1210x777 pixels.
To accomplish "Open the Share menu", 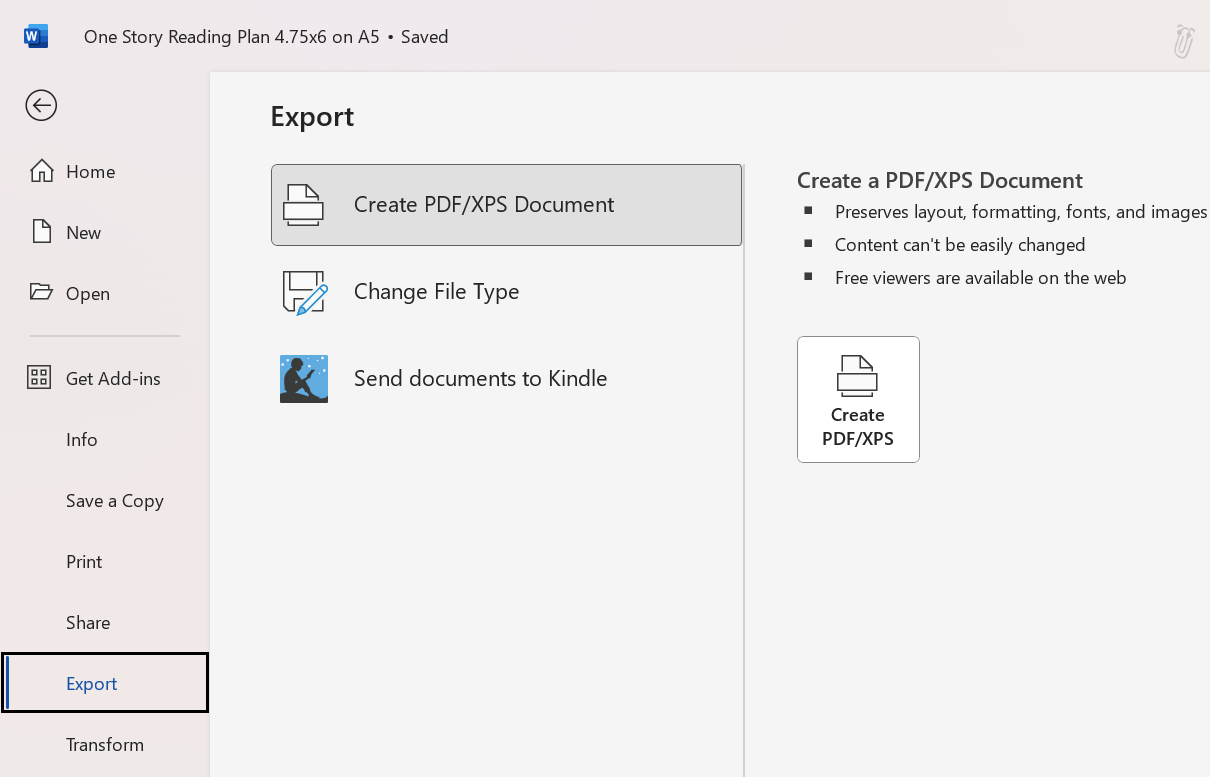I will 87,622.
